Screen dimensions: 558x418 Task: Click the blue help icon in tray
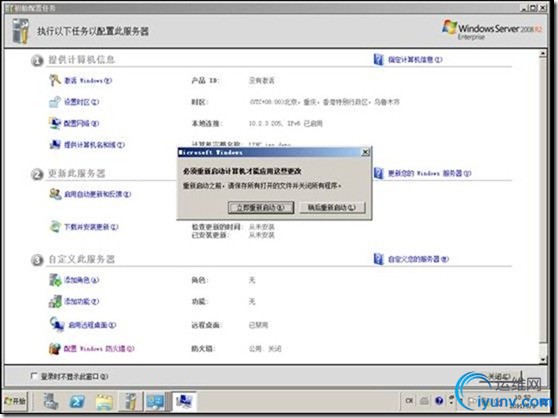(439, 401)
